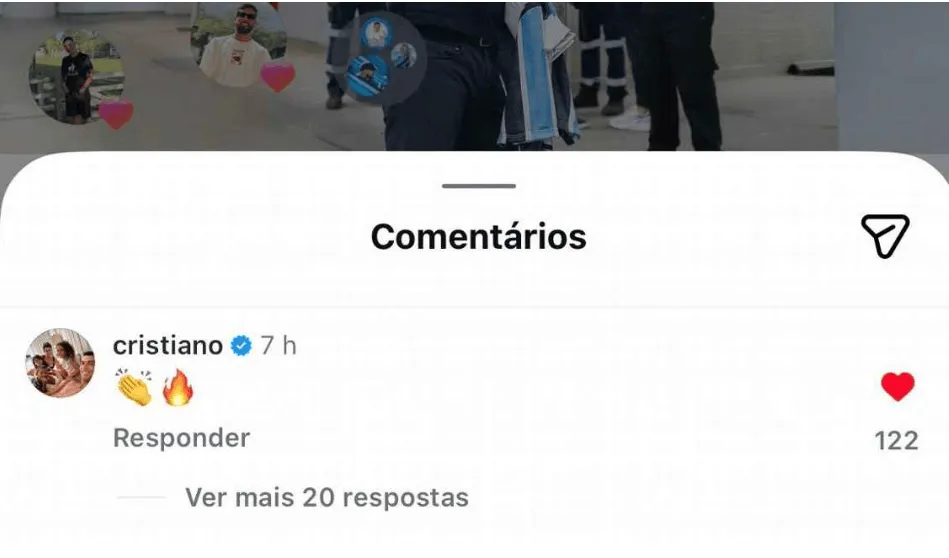View the 122 likes count

tap(896, 440)
